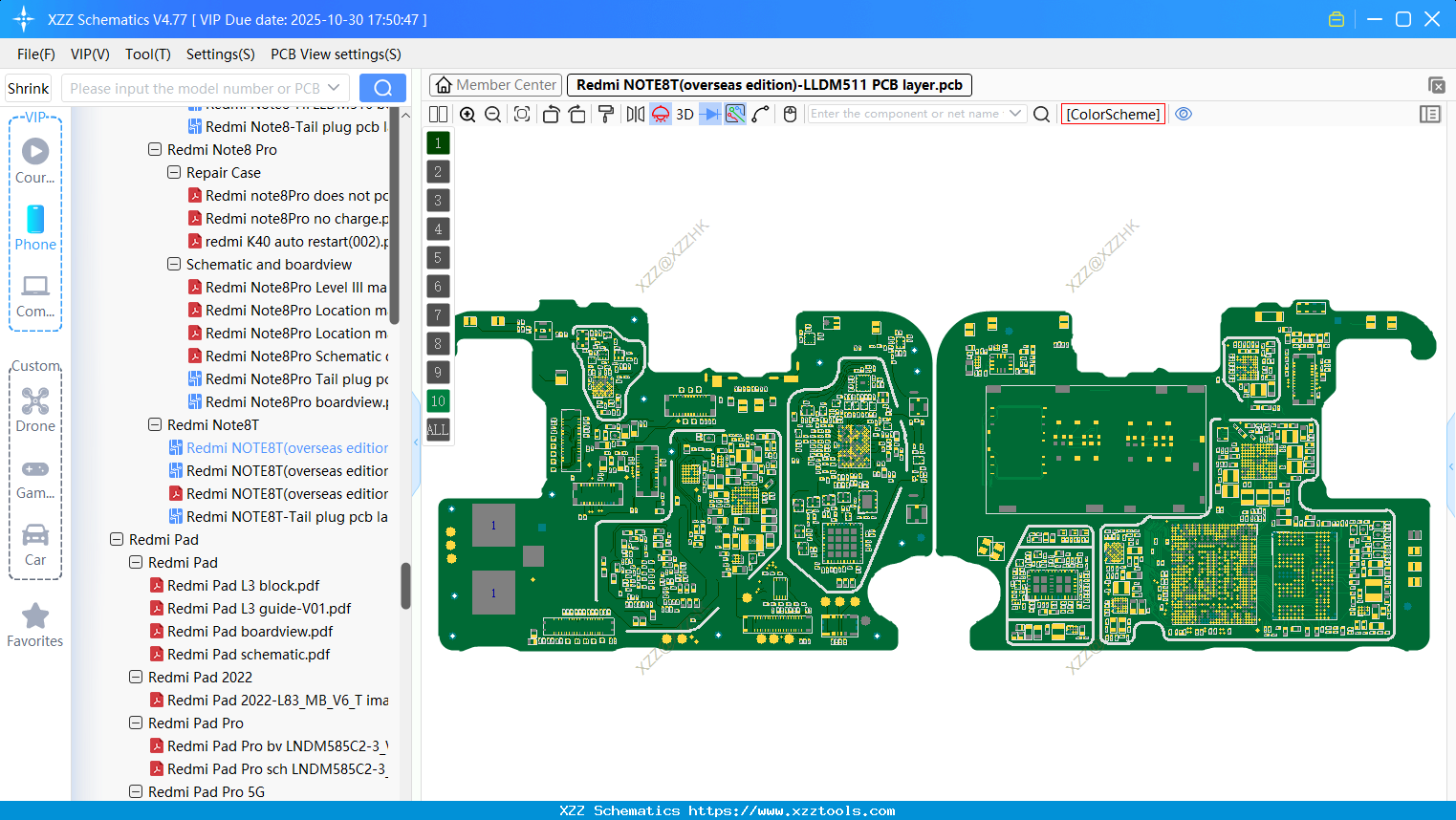The image size is (1456, 820).
Task: Activate the mirror/flip board tool
Action: [634, 114]
